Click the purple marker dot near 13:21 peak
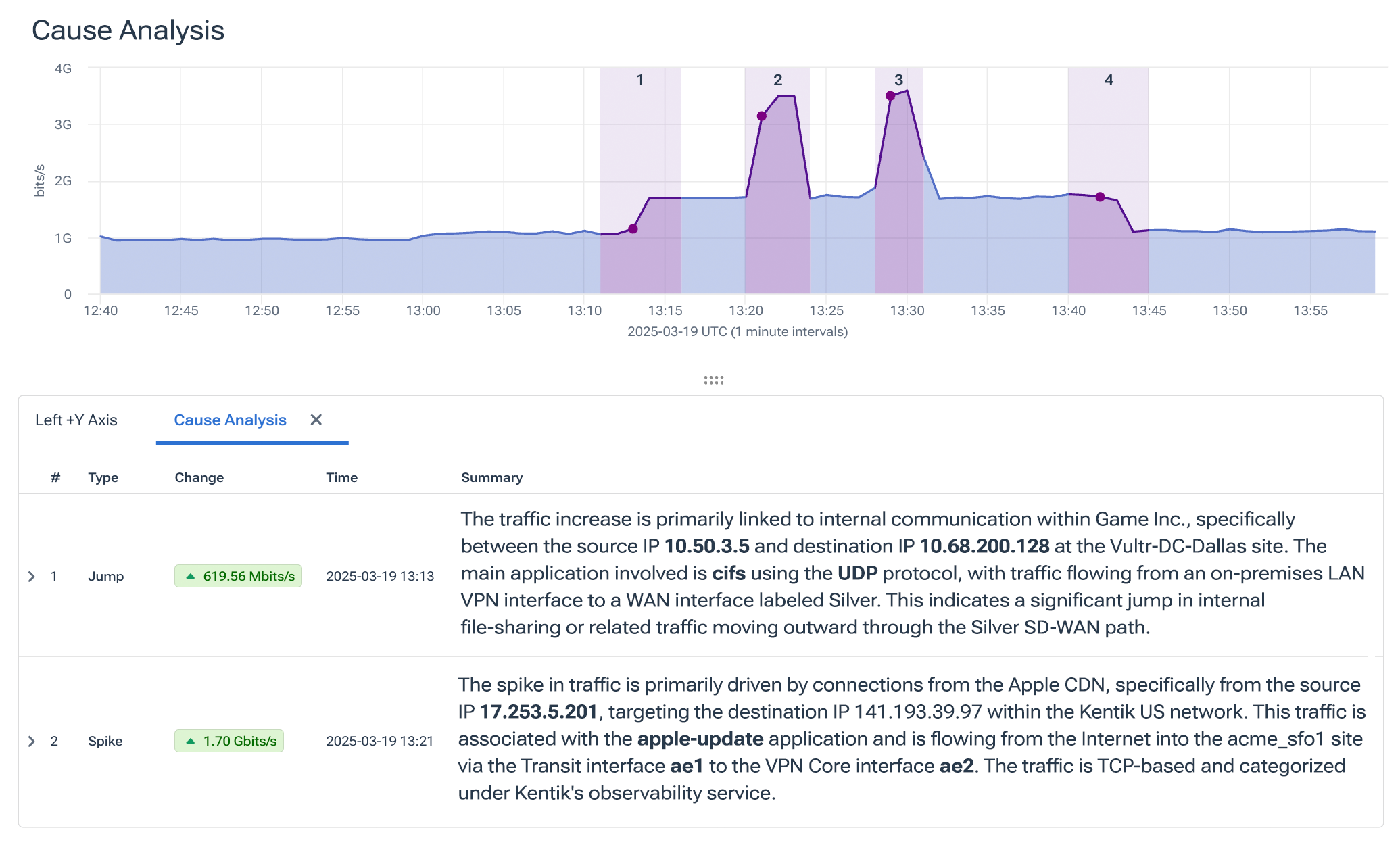Screen dimensions: 1400x849 click(762, 116)
